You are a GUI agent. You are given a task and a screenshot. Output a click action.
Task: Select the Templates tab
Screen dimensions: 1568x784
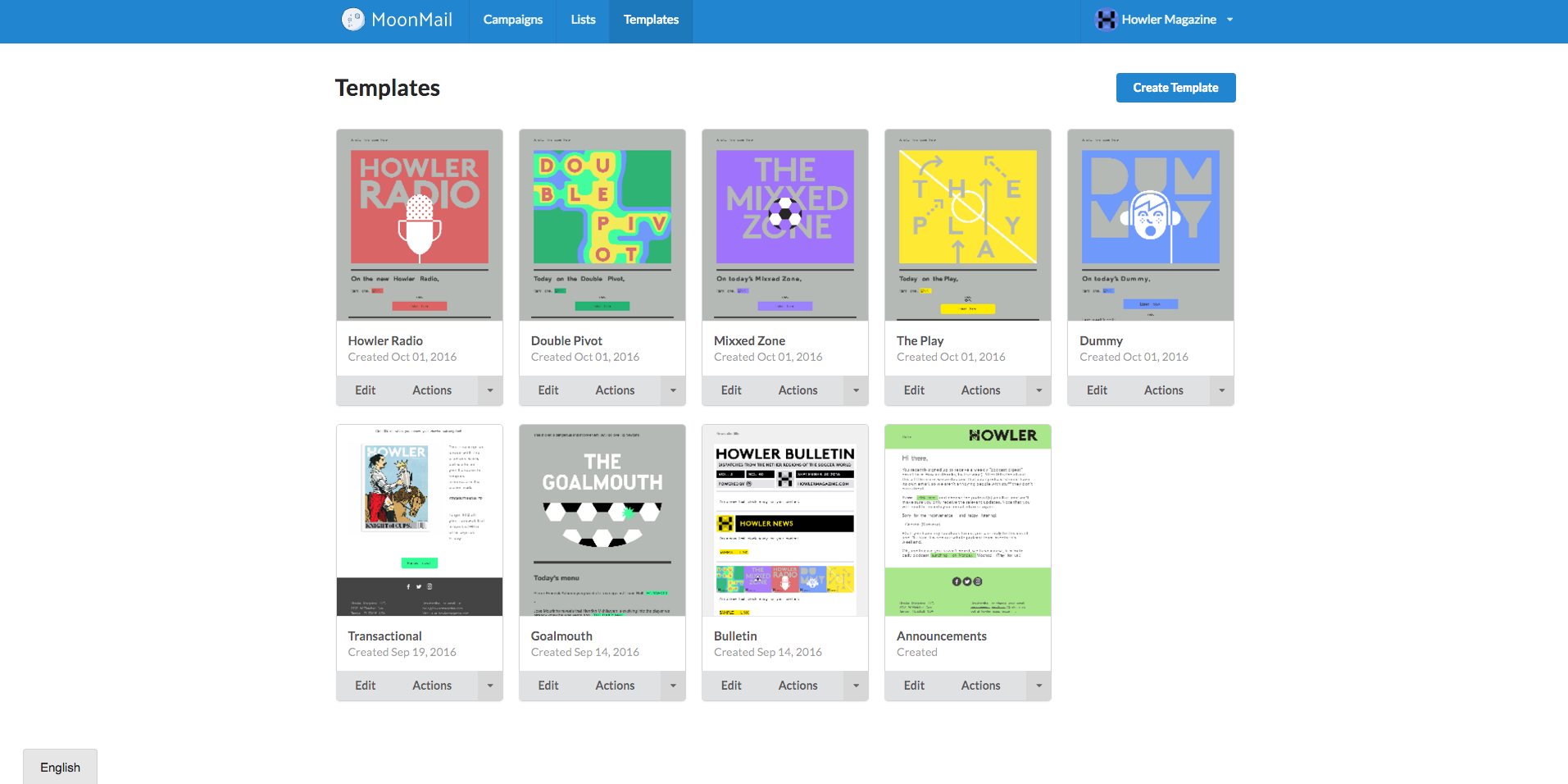click(651, 20)
